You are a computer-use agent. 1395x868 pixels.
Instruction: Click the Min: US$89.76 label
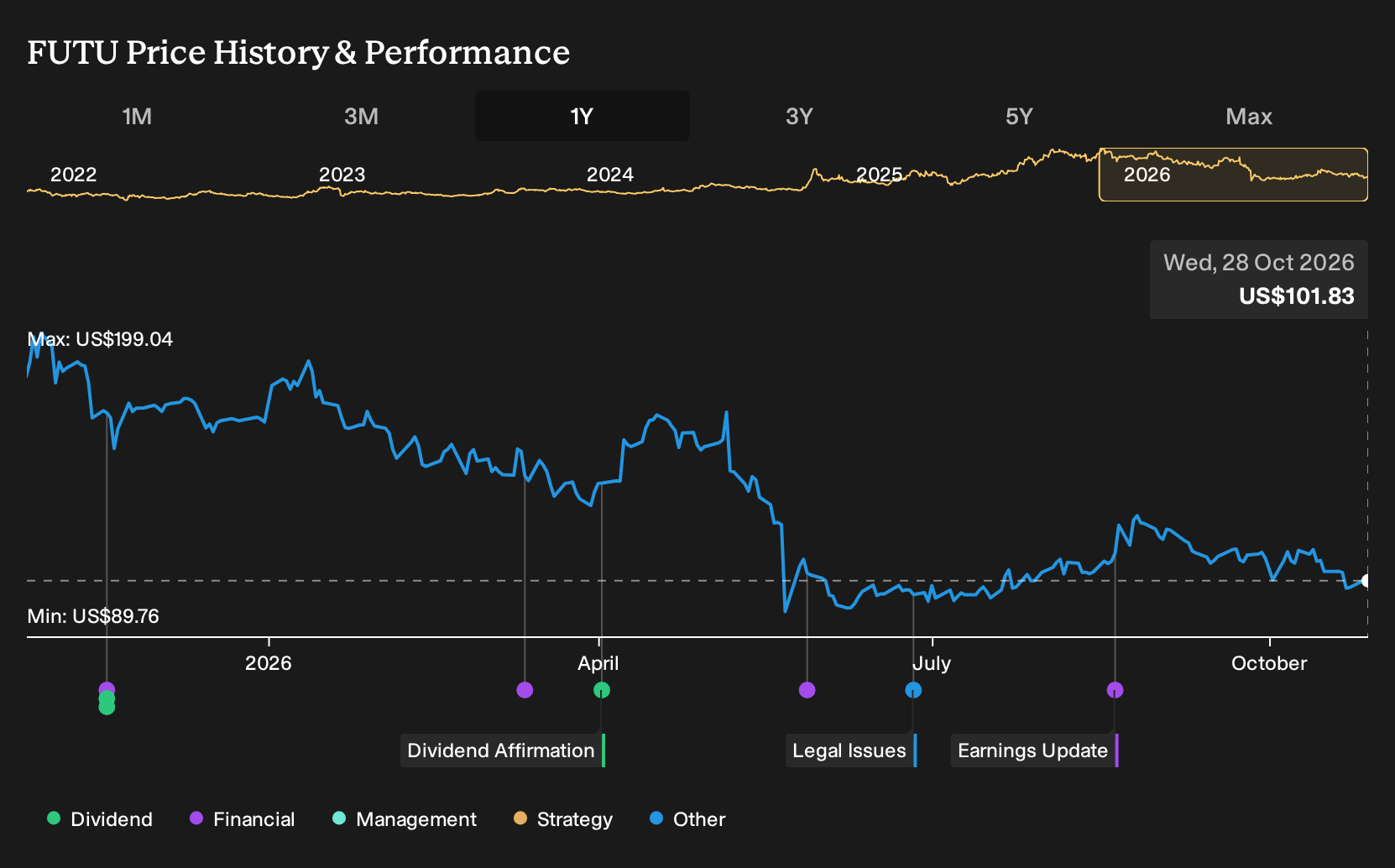[93, 616]
